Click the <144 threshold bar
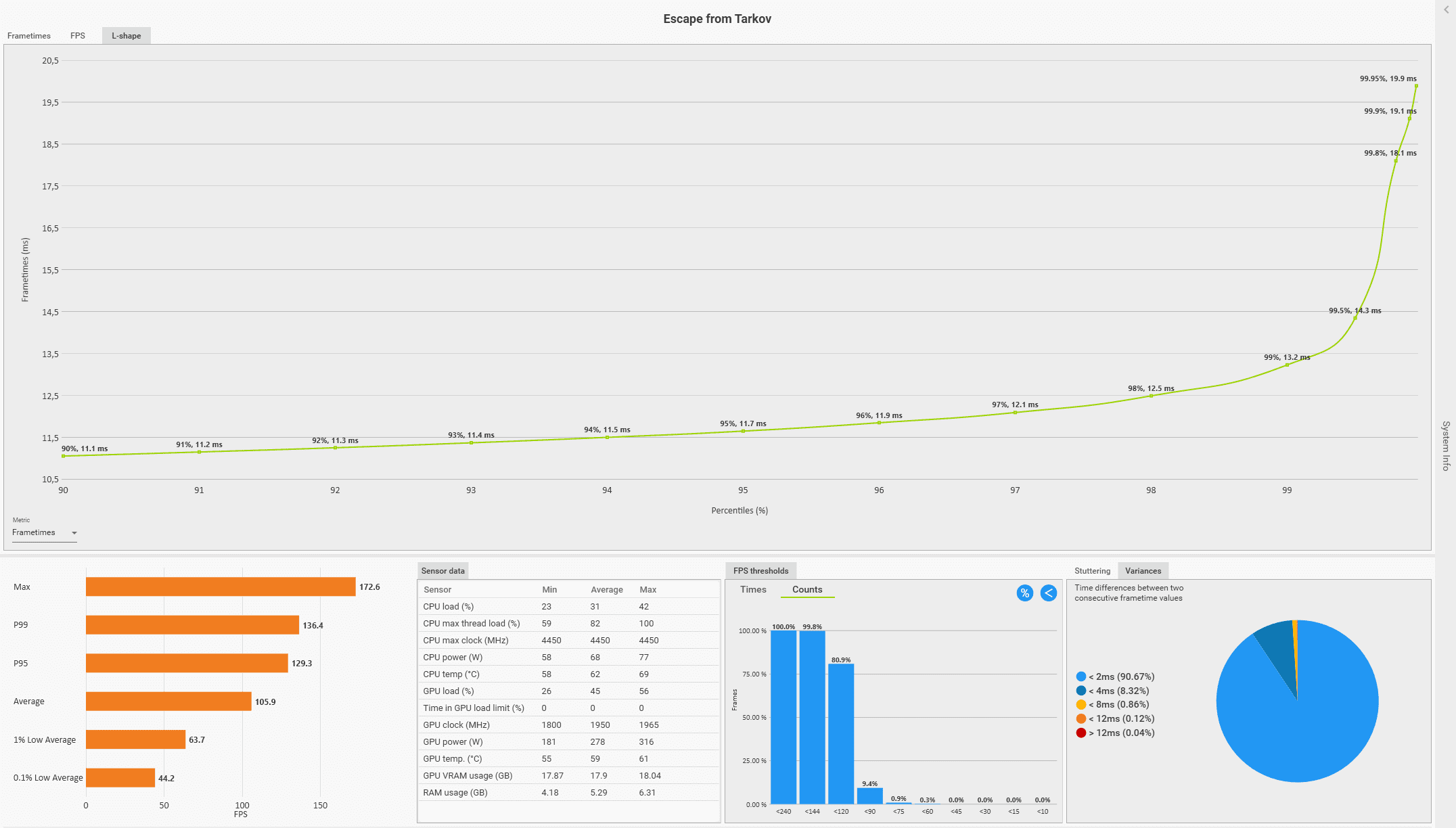 coord(812,718)
